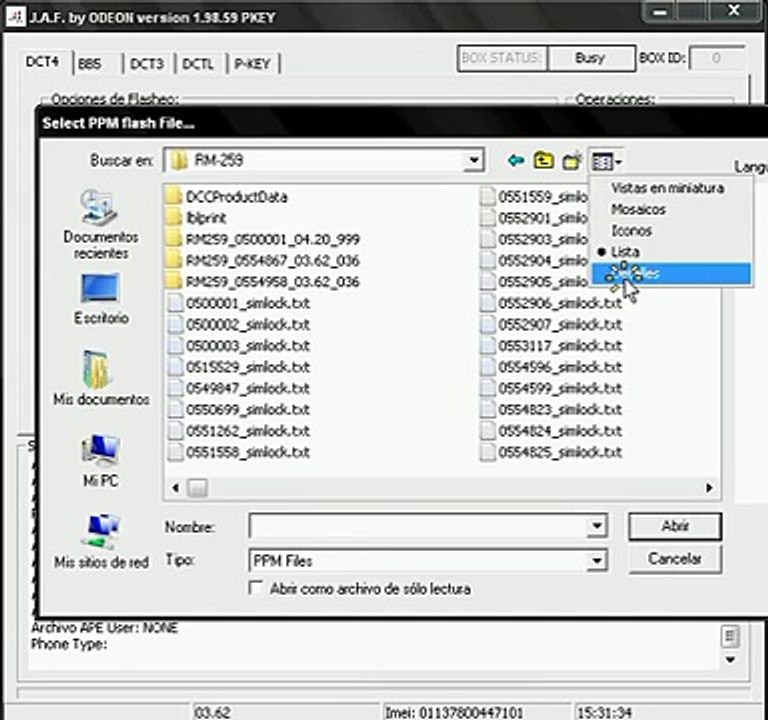This screenshot has height=720, width=768.
Task: Switch to the DCT3 tab
Action: 147,64
